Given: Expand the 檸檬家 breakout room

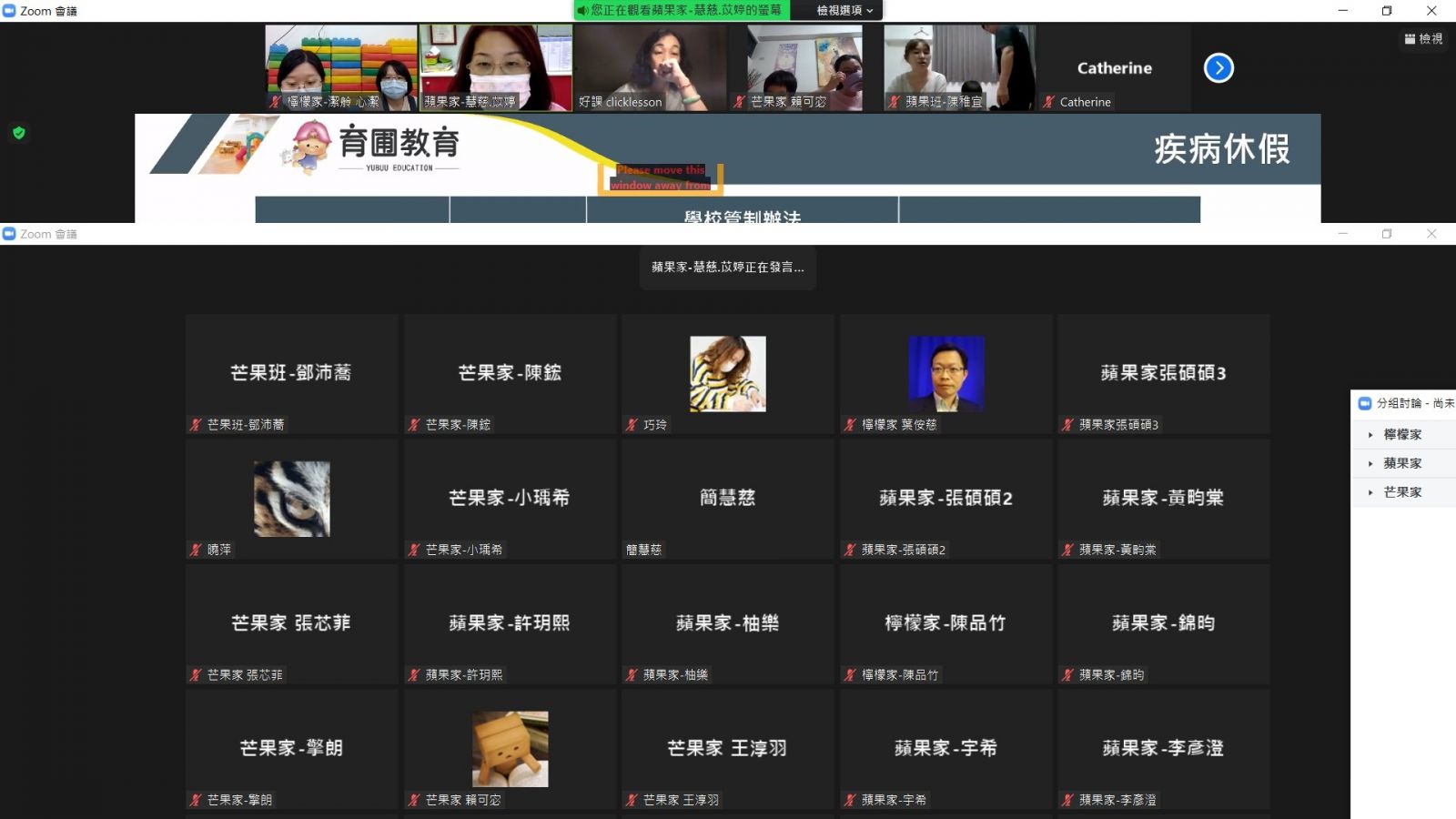Looking at the screenshot, I should pos(1403,435).
